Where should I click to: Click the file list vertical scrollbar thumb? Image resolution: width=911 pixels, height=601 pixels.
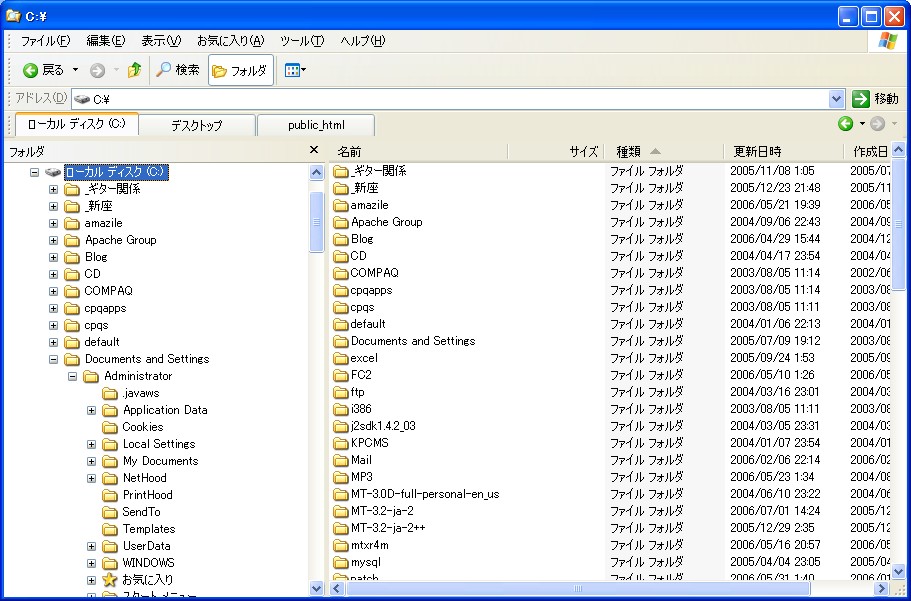coord(898,223)
